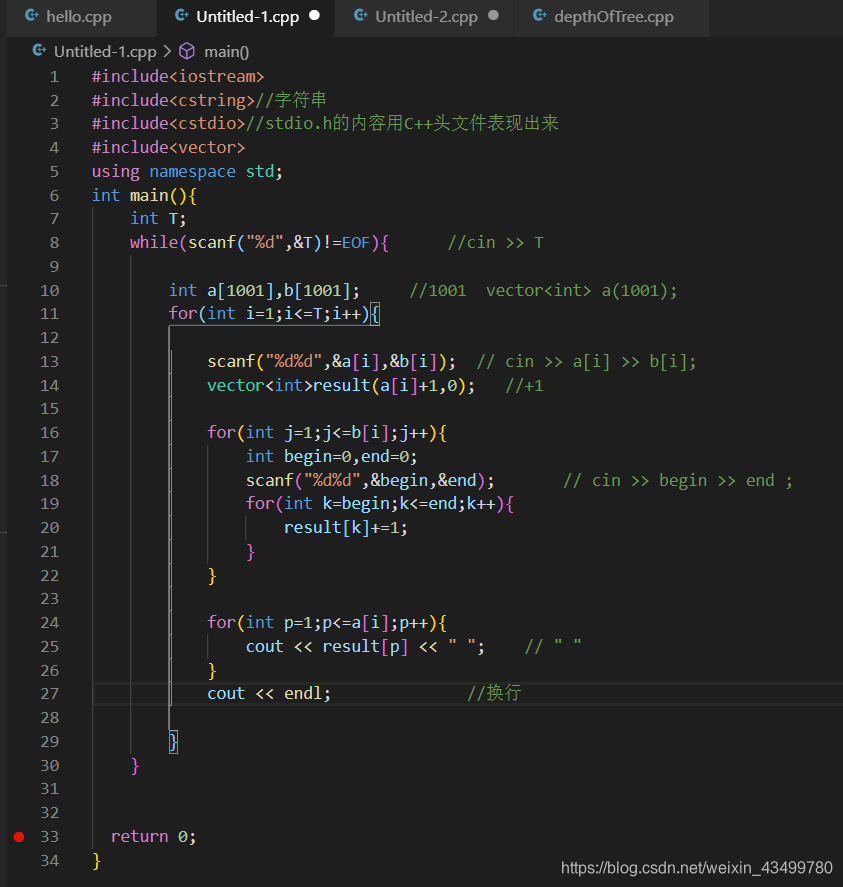Click the text '#include<cstdio>'
The image size is (843, 887).
168,123
